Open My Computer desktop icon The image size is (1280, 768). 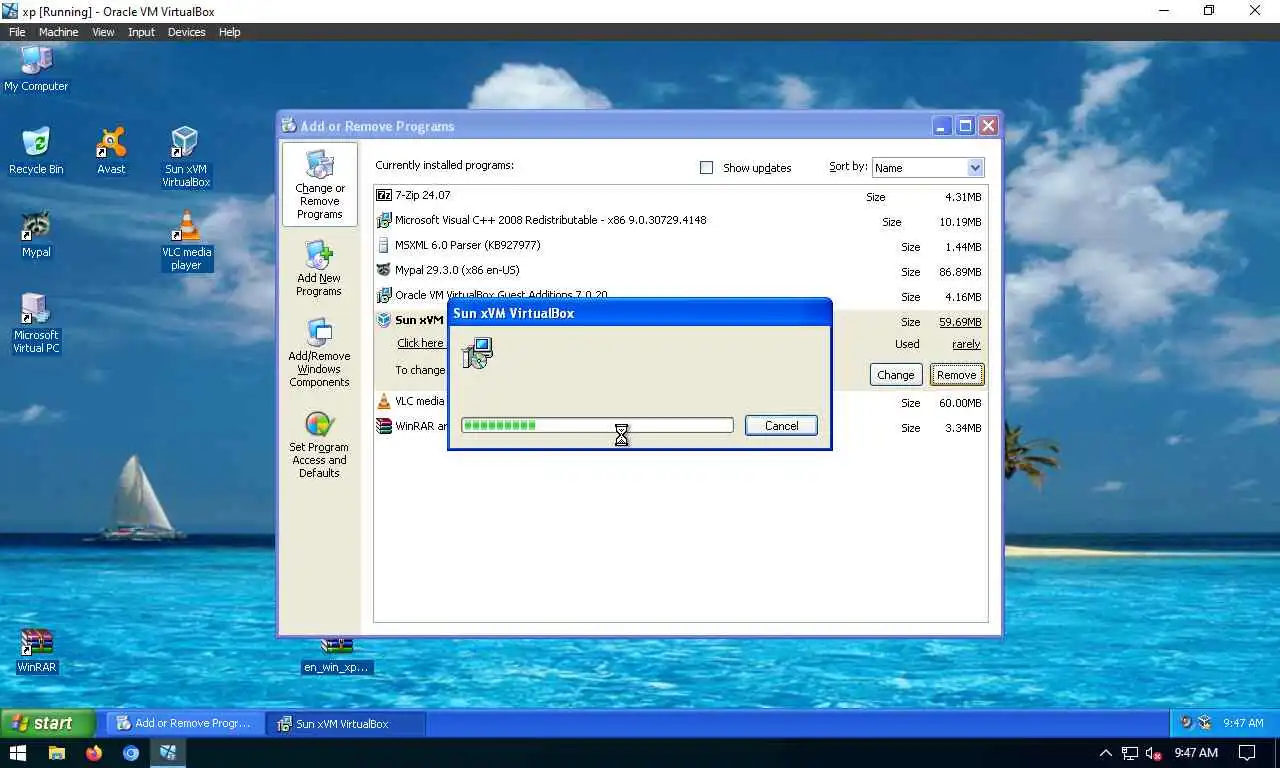pyautogui.click(x=36, y=68)
